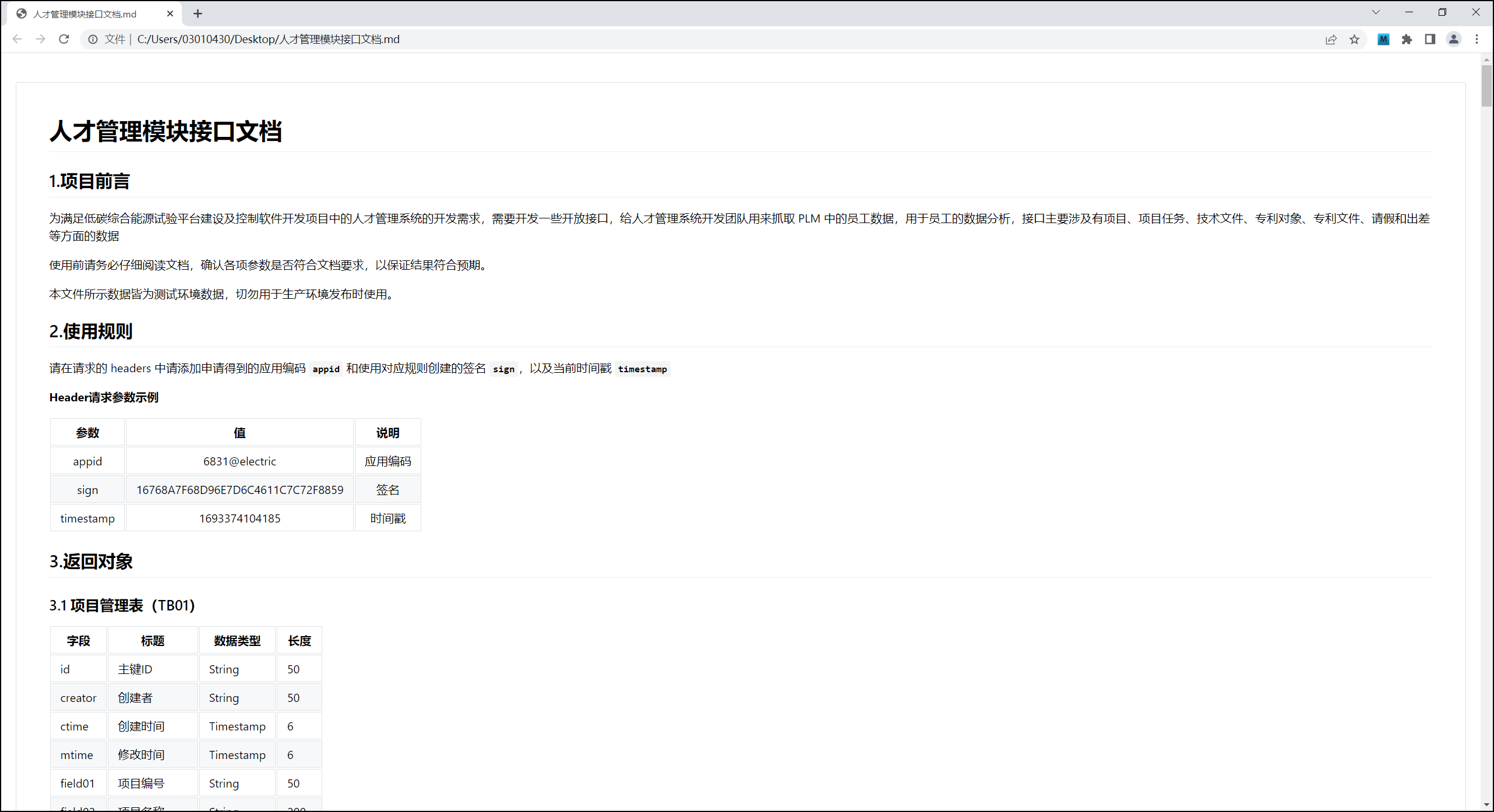Click the vertical scrollbar thumb
This screenshot has width=1494, height=812.
pyautogui.click(x=1486, y=86)
